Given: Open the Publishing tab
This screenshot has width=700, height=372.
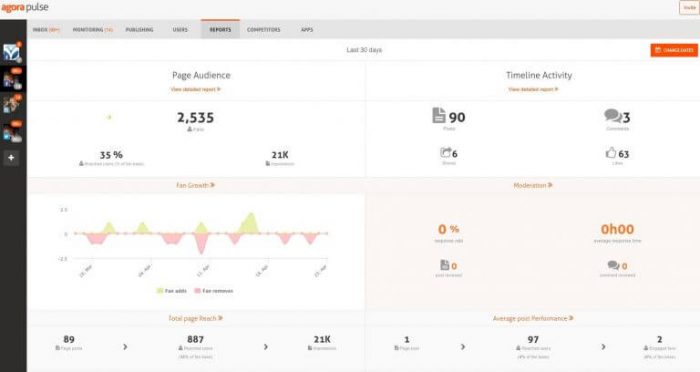Looking at the screenshot, I should tap(139, 29).
